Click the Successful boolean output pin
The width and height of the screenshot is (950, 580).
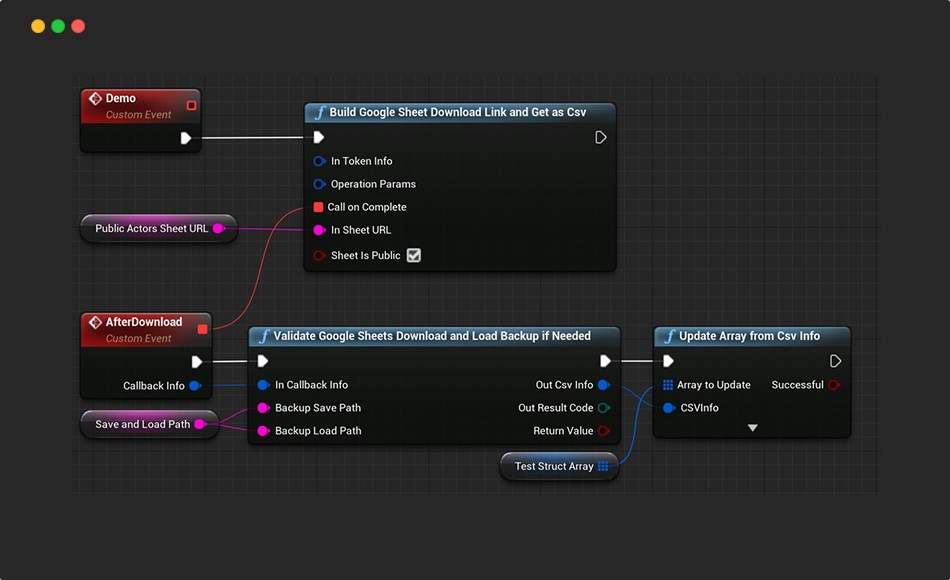834,385
